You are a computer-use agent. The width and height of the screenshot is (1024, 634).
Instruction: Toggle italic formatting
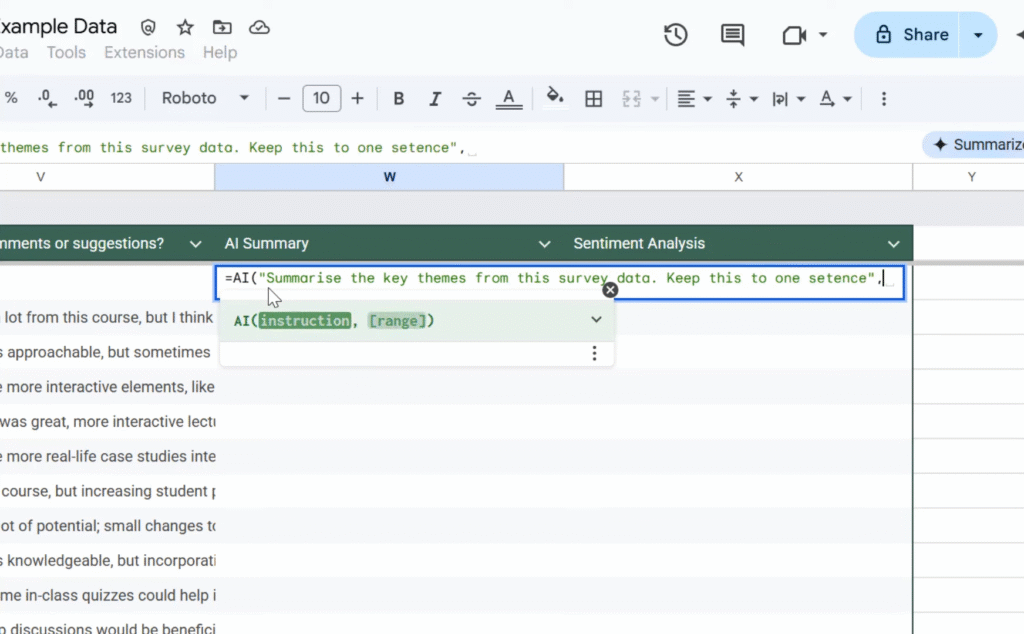(435, 99)
